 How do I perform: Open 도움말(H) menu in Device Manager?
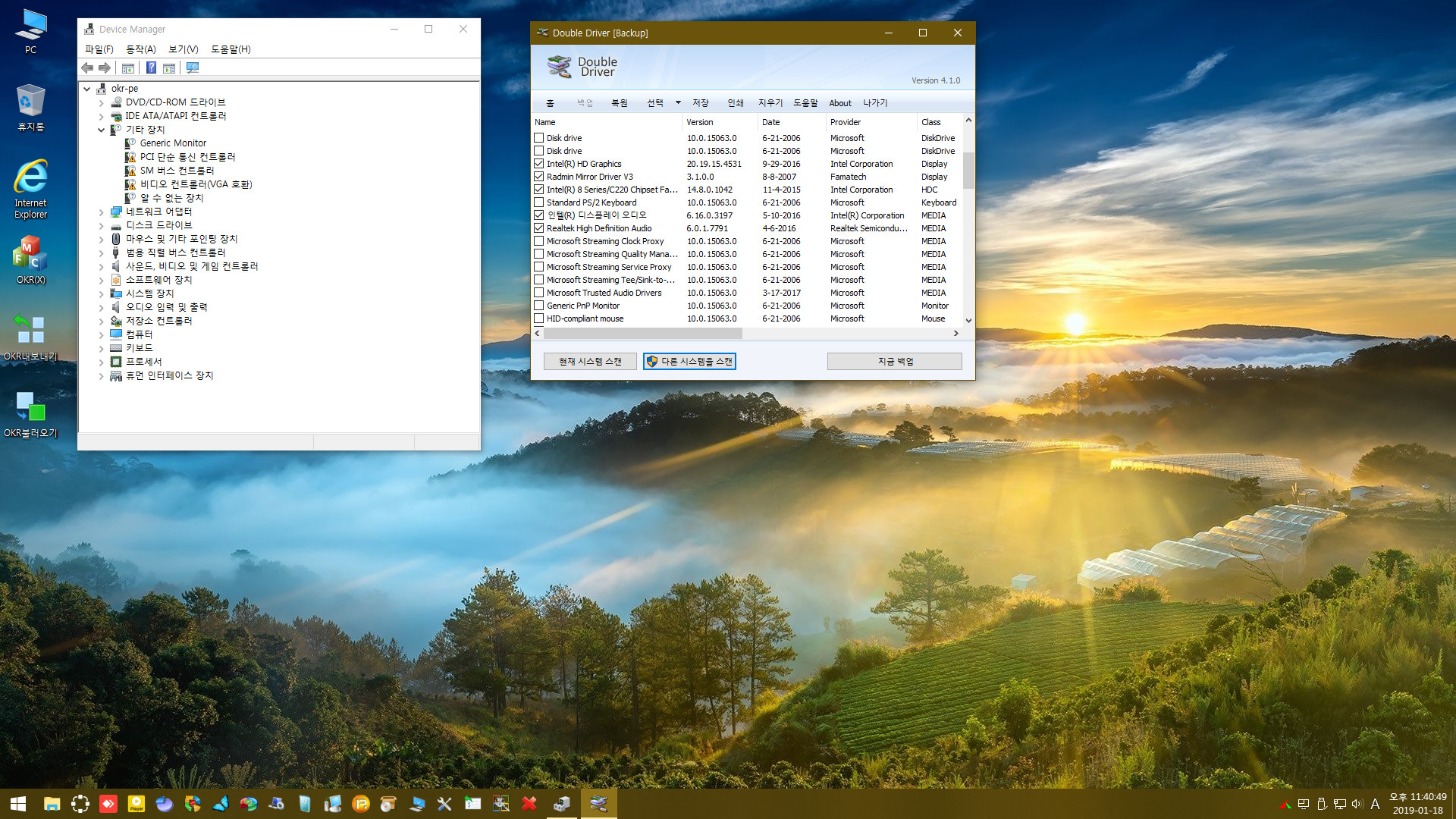click(231, 49)
